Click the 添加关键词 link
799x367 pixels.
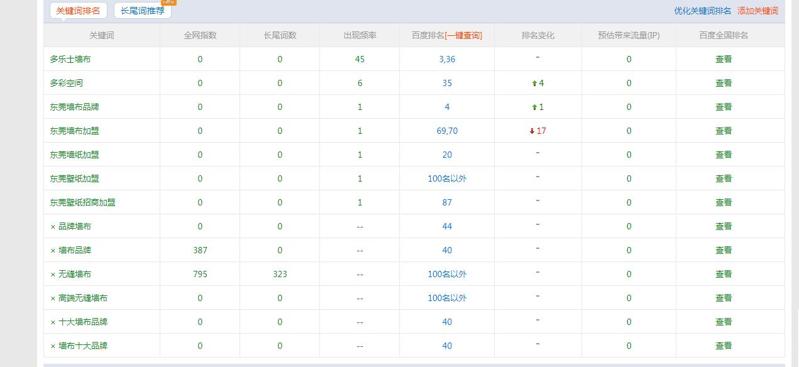(x=758, y=11)
